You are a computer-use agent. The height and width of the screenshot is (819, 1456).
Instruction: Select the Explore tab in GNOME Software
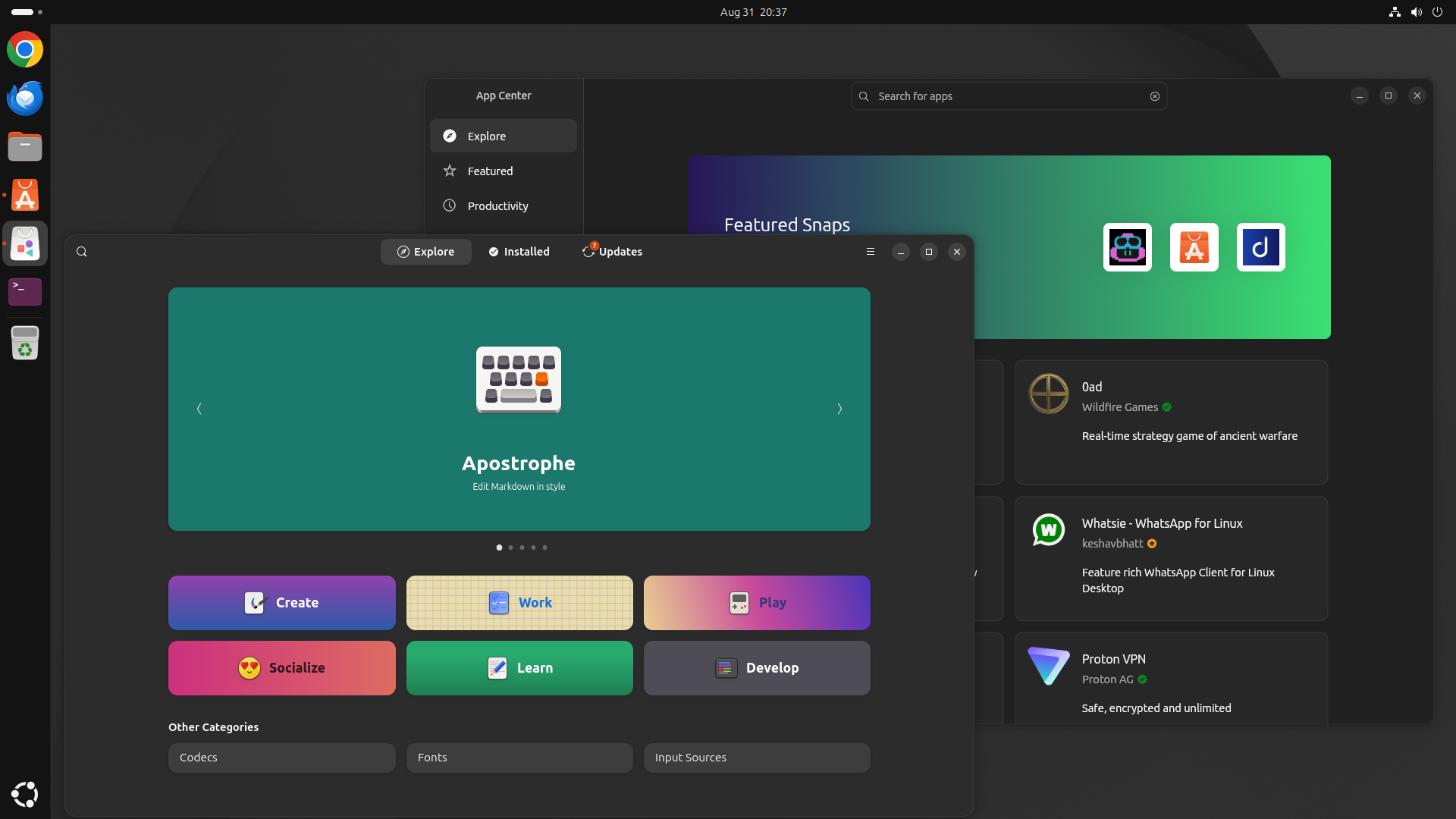[426, 252]
